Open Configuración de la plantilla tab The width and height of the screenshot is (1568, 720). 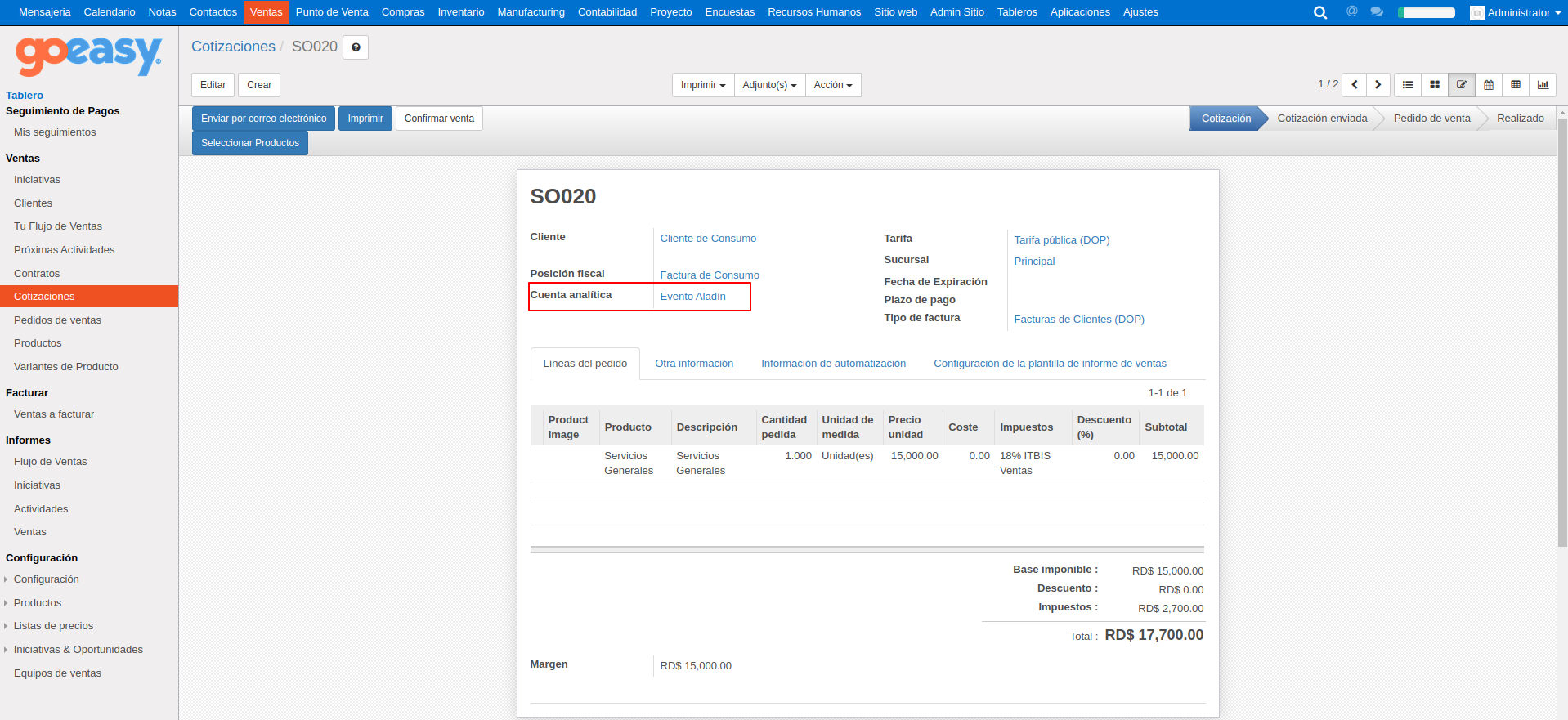[x=1050, y=364]
